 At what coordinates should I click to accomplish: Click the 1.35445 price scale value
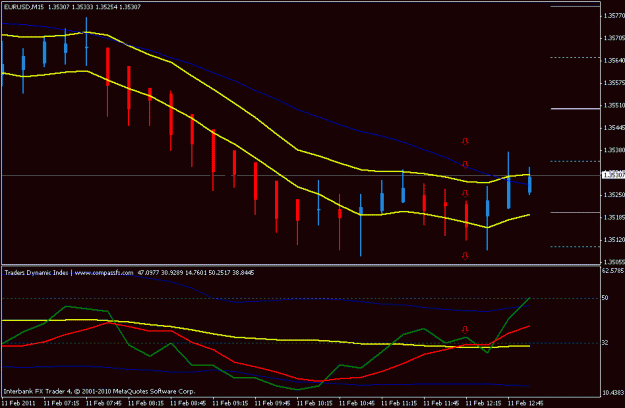(x=614, y=128)
